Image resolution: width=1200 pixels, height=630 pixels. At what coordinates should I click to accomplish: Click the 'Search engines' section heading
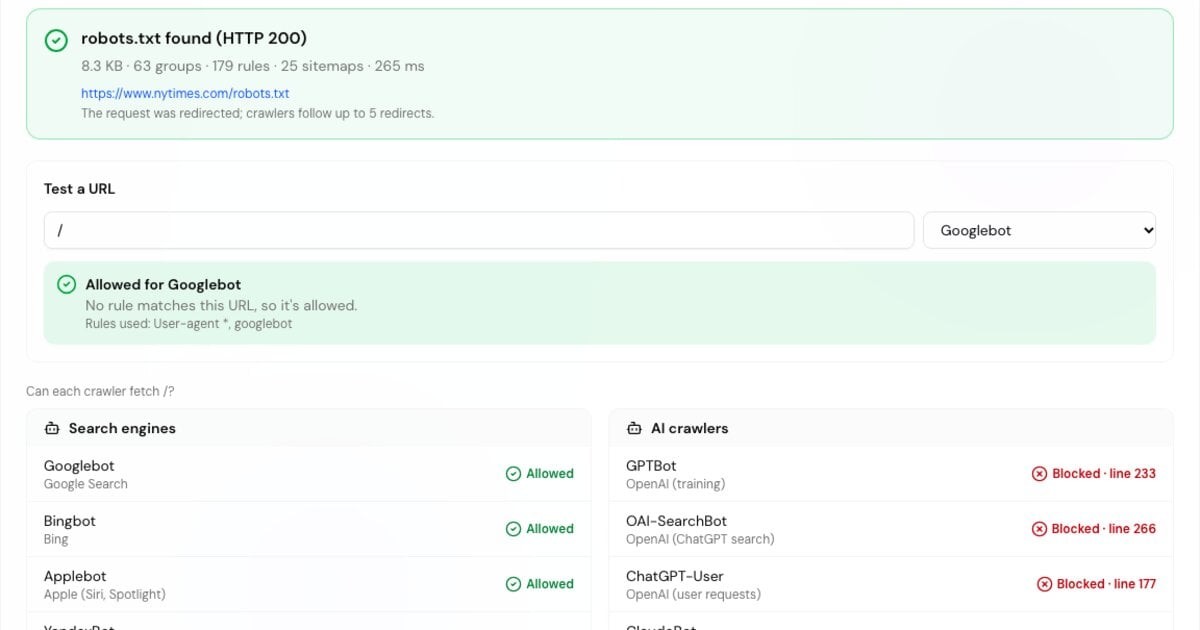click(122, 428)
